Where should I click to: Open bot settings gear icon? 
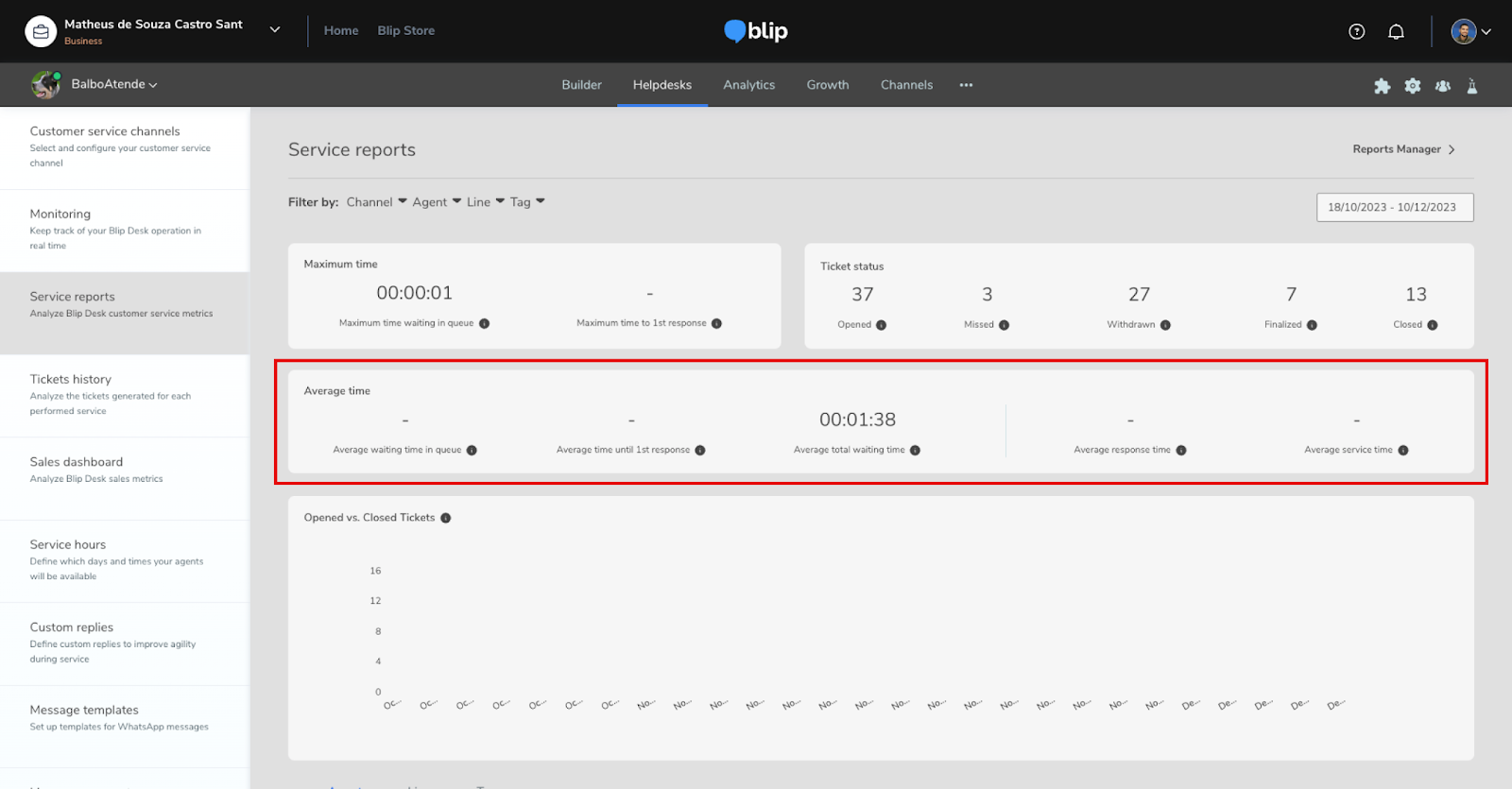coord(1412,86)
